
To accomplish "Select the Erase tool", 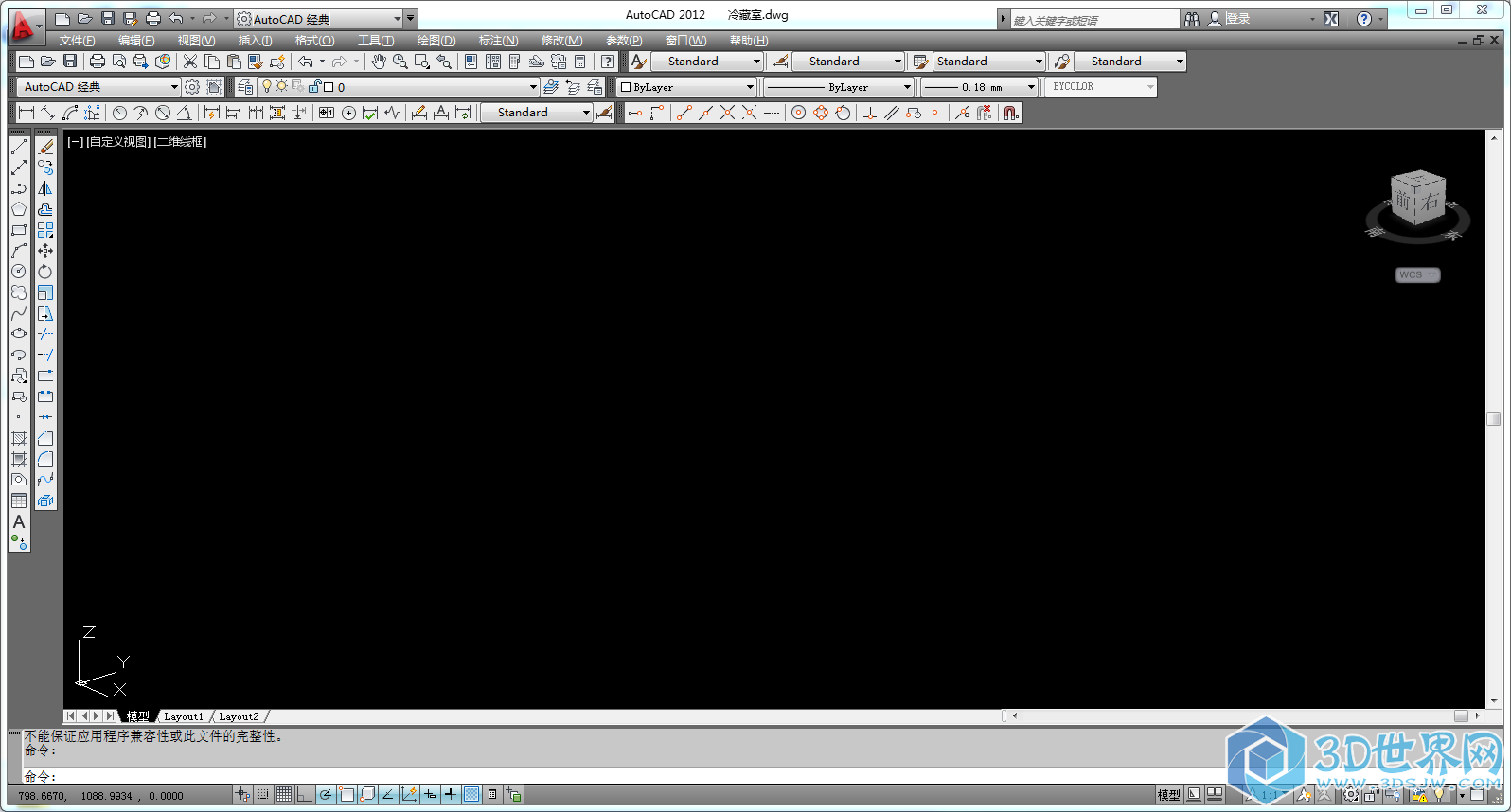I will coord(45,147).
